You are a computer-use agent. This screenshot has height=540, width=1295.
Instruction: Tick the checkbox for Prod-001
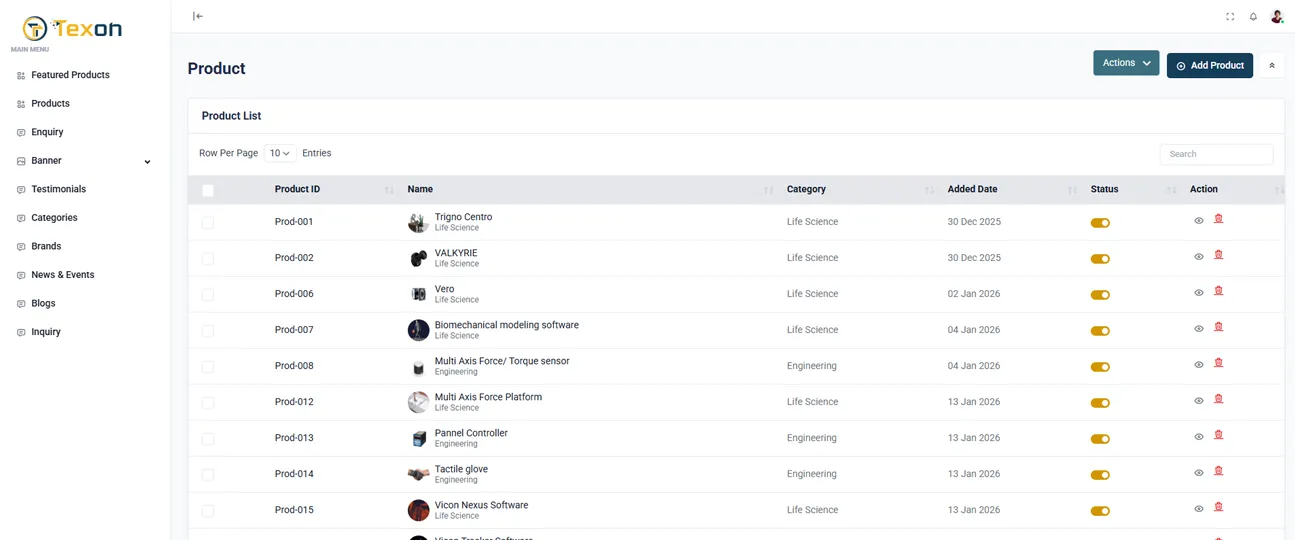coord(208,223)
